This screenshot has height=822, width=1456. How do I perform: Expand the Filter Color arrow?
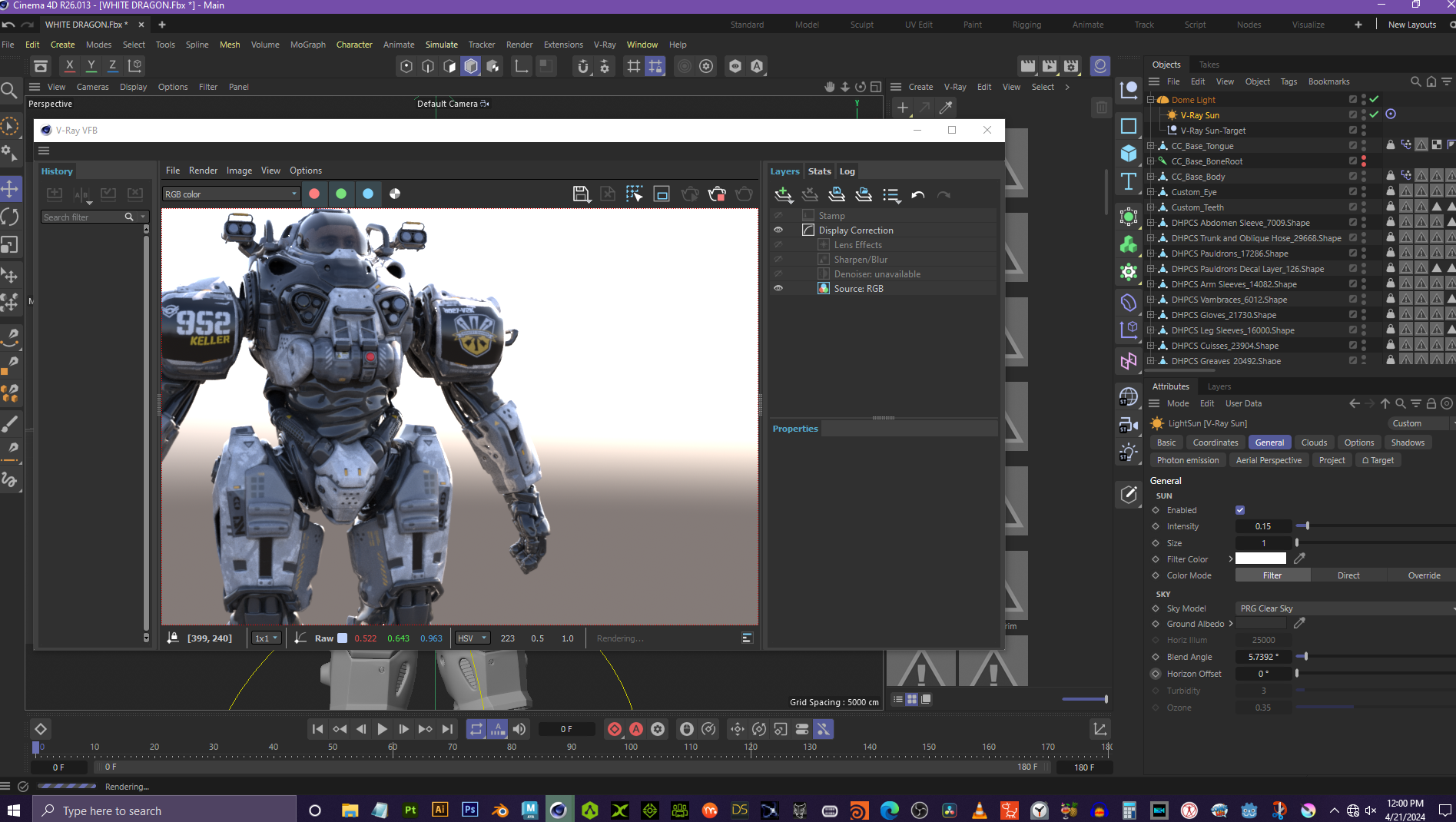point(1230,559)
